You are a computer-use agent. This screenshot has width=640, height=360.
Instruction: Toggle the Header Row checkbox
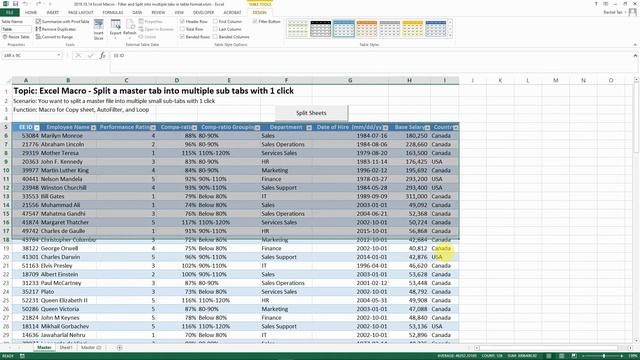(182, 21)
